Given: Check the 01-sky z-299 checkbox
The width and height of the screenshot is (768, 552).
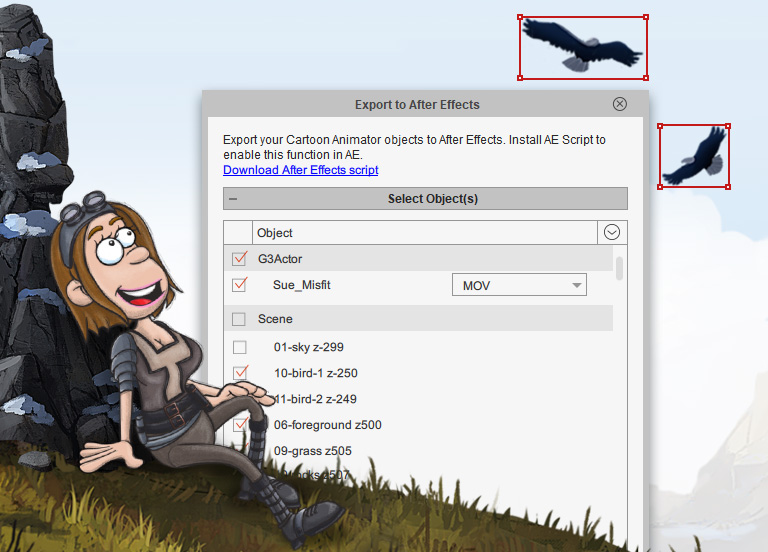Looking at the screenshot, I should 239,347.
